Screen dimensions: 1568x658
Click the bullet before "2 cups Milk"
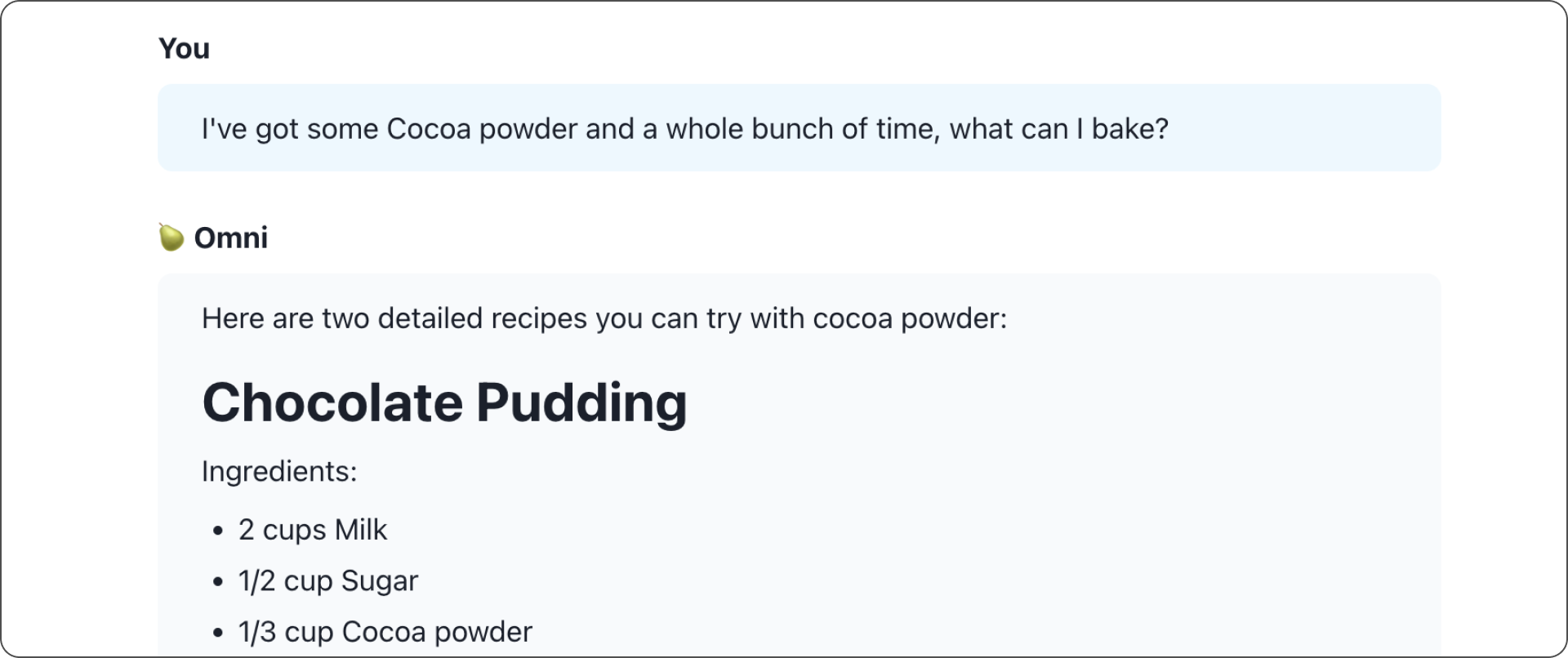click(217, 531)
